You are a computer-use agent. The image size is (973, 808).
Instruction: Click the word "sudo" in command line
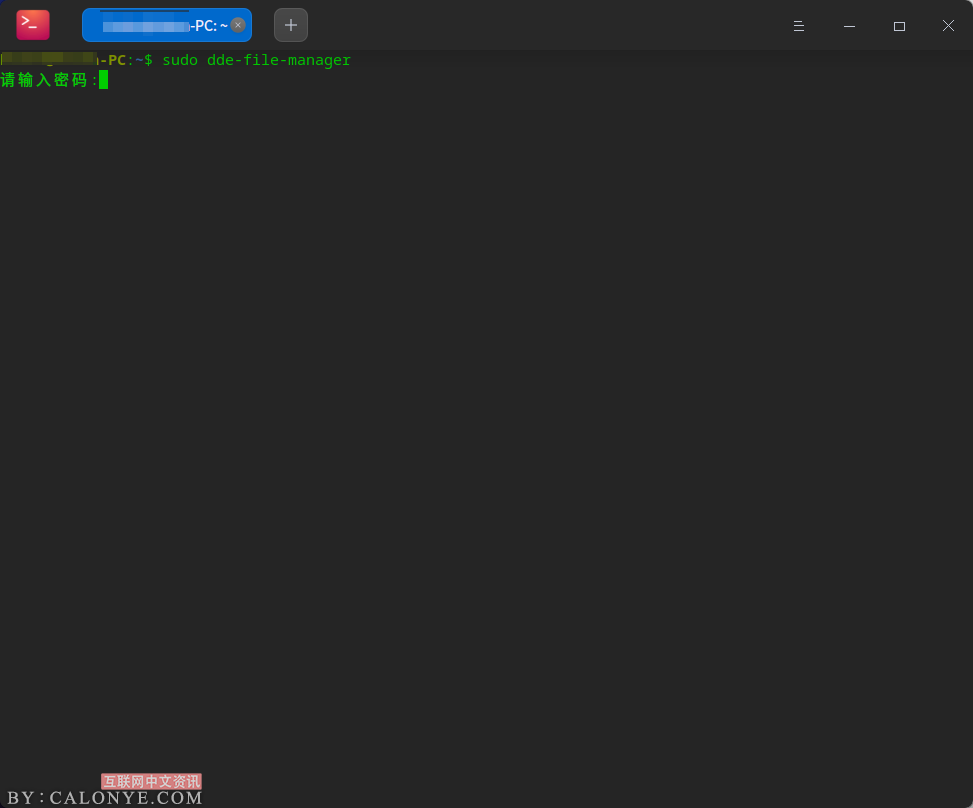tap(180, 60)
